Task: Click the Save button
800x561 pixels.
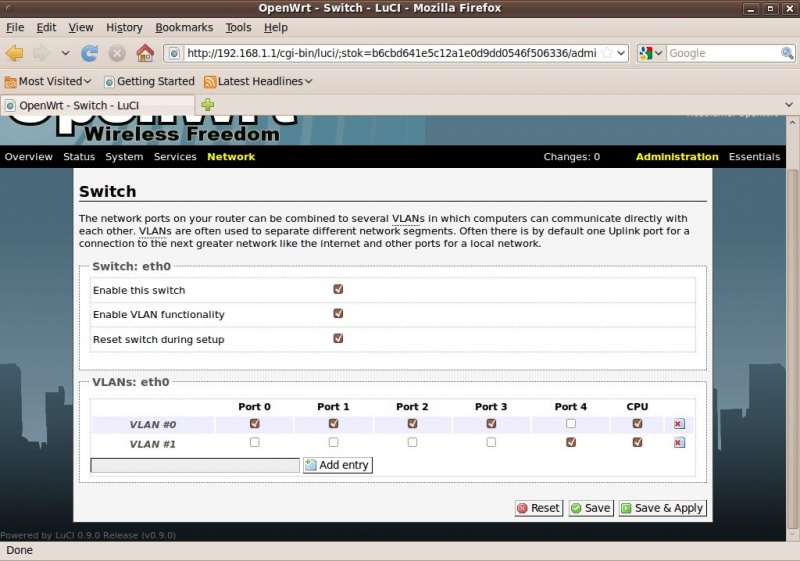Action: point(591,508)
